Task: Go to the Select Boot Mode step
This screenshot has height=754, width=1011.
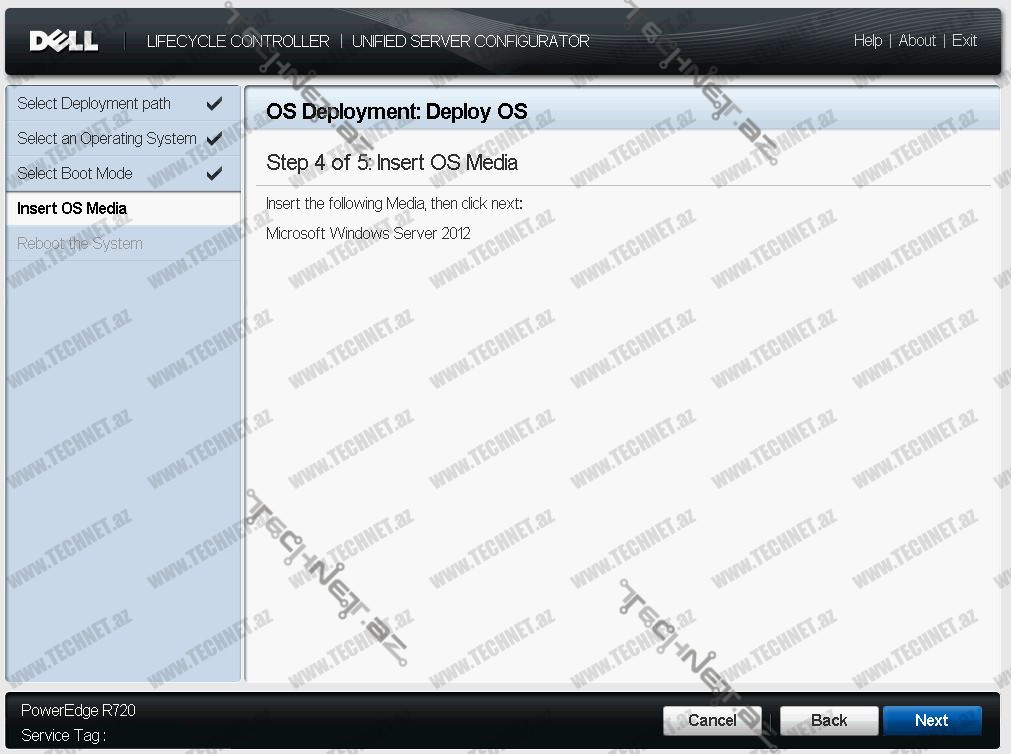Action: 75,174
